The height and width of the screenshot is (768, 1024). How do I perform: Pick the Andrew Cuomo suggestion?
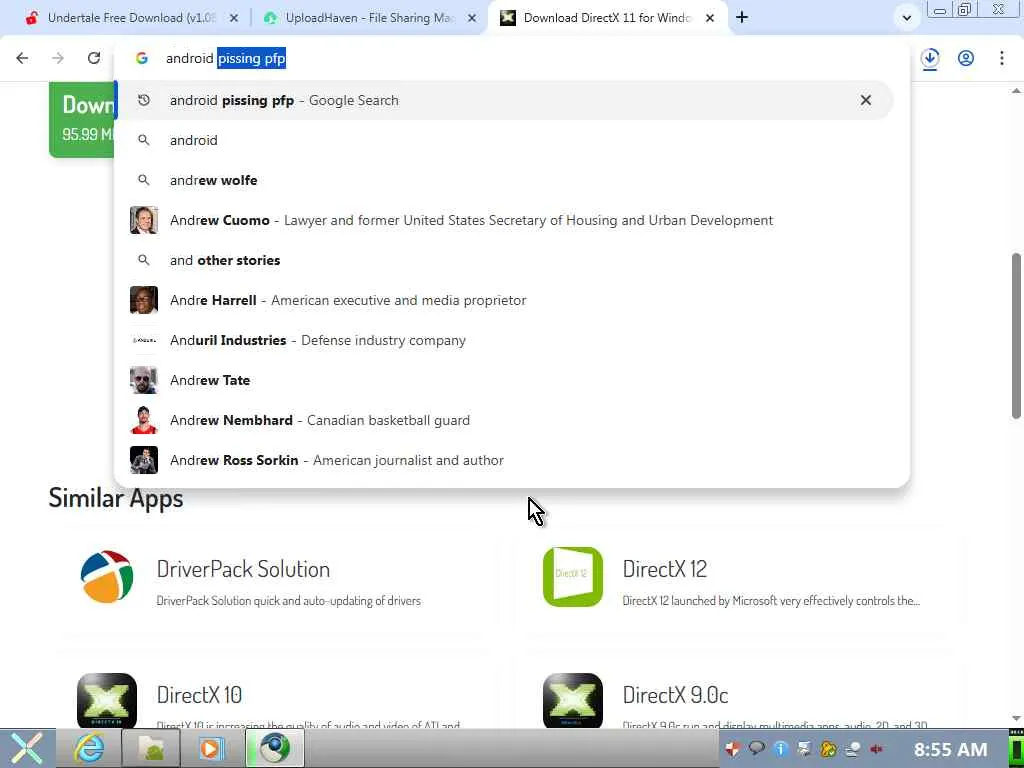click(504, 220)
